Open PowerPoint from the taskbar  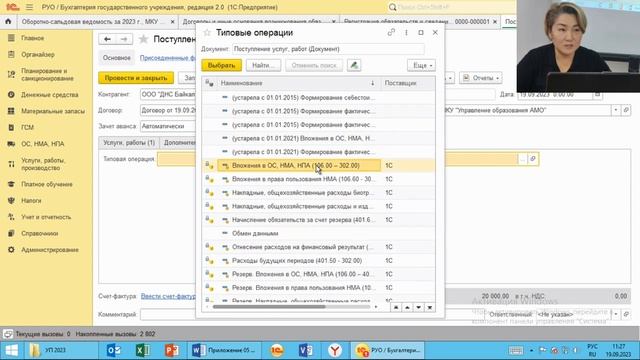coord(172,350)
